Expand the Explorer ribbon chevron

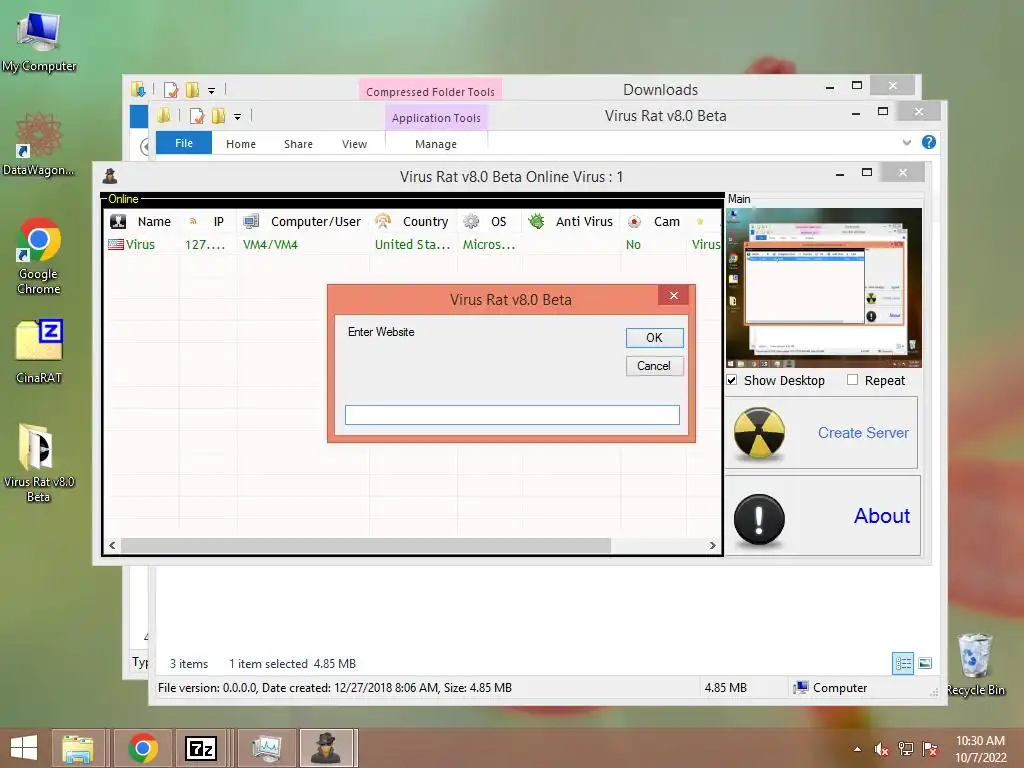pos(906,142)
